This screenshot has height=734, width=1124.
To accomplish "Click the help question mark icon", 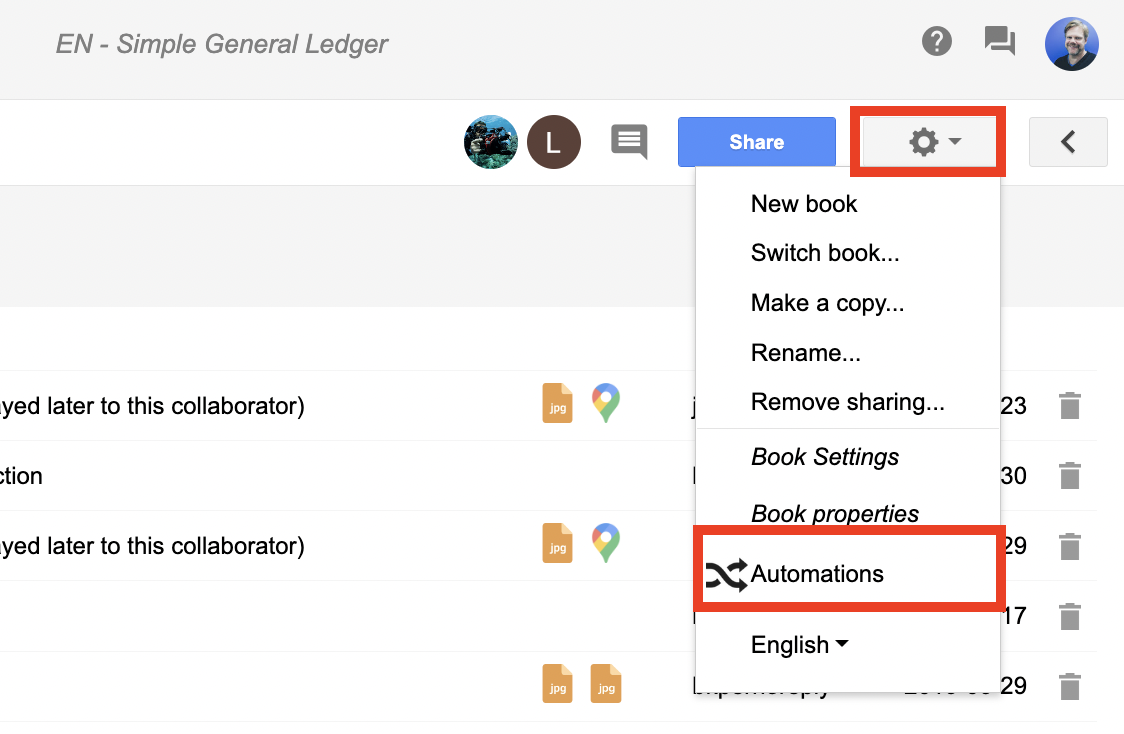I will (x=937, y=41).
